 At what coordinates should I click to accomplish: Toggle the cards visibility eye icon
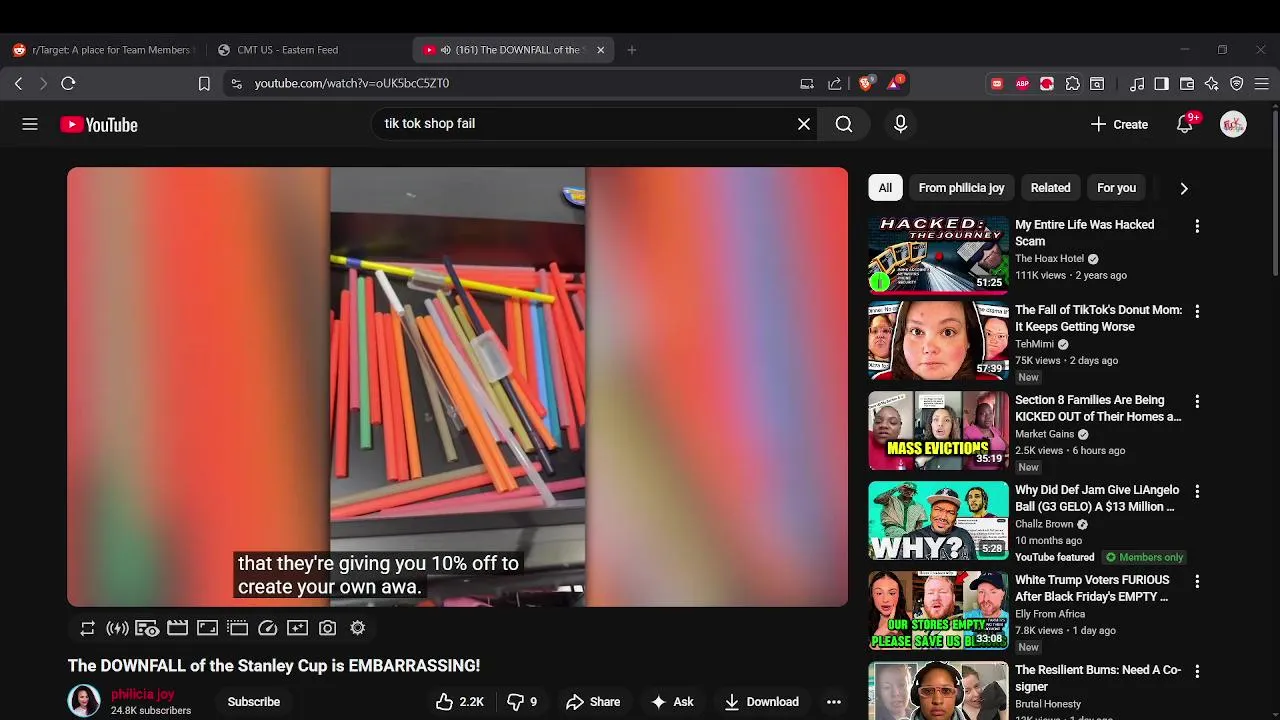147,628
